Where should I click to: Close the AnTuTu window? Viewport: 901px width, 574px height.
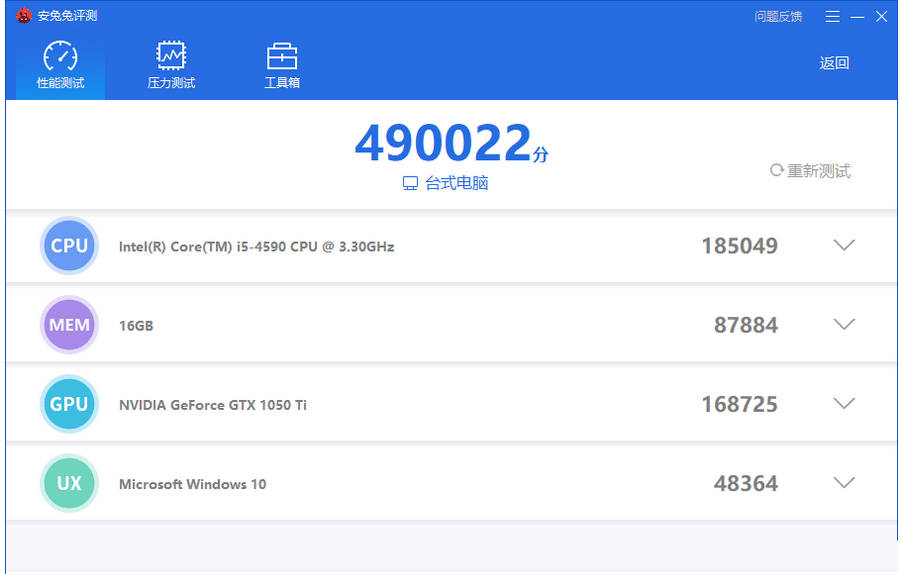[x=881, y=17]
